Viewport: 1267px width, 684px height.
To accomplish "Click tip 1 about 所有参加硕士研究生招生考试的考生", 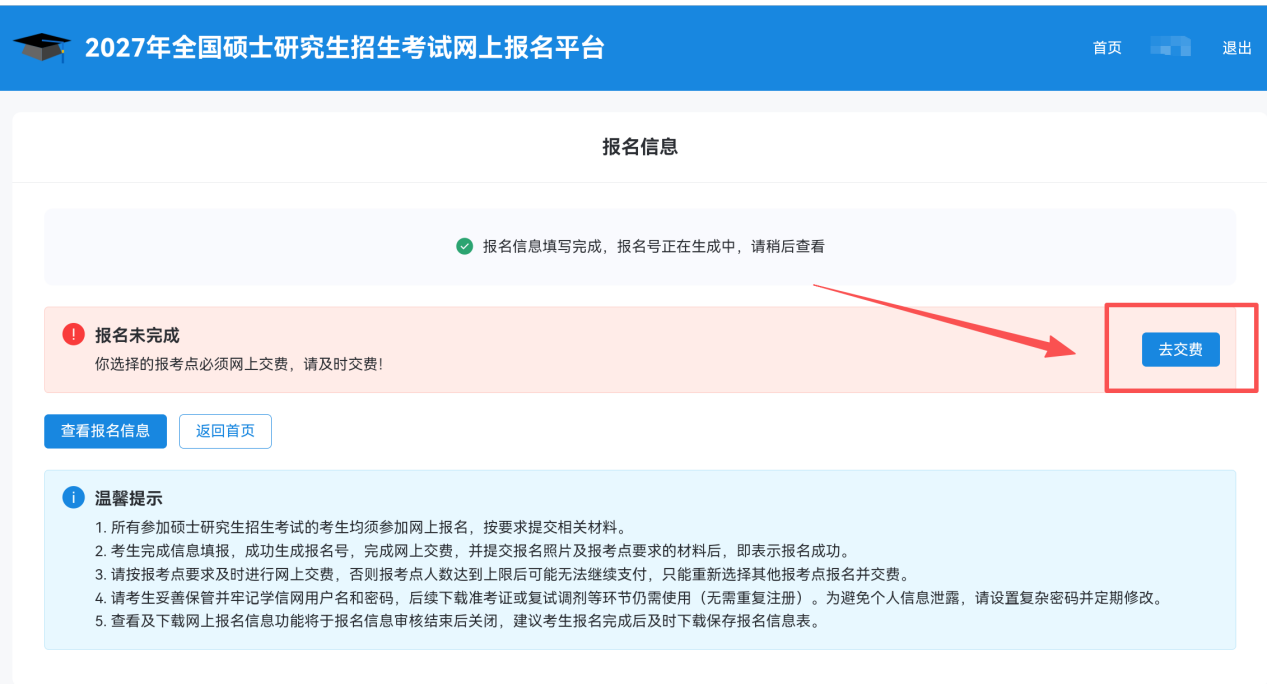I will pos(361,527).
